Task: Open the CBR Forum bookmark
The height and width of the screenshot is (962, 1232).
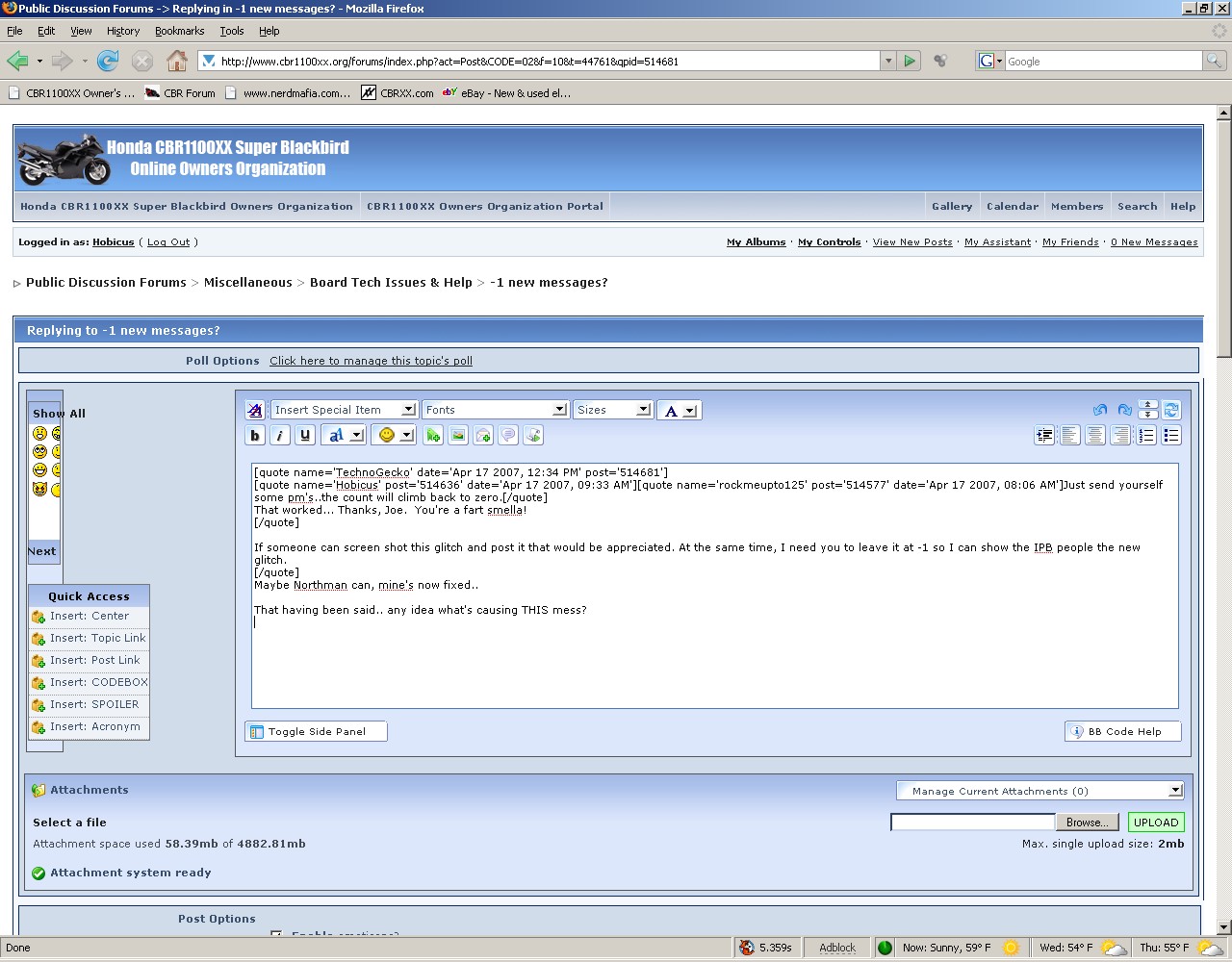Action: (179, 93)
